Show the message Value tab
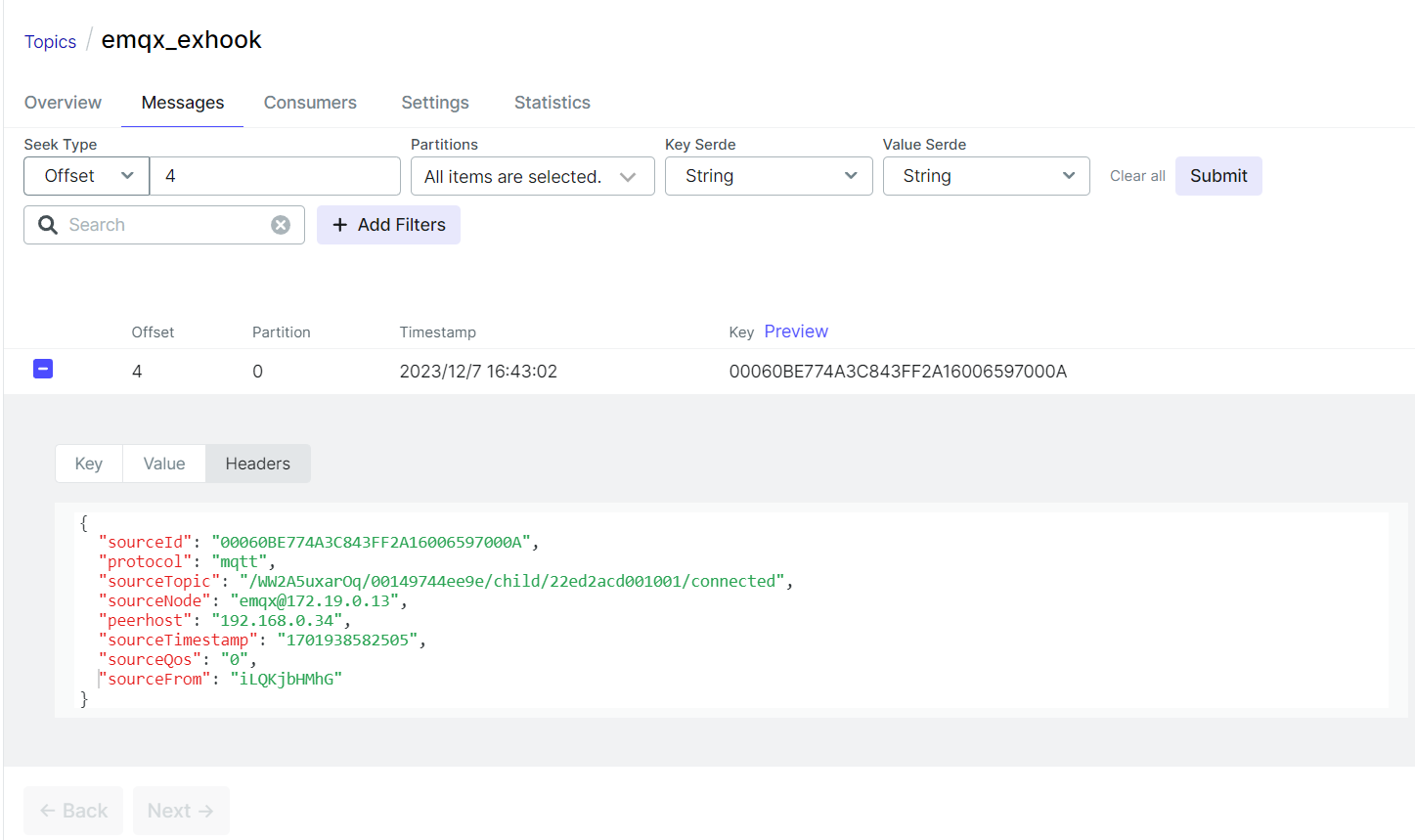The height and width of the screenshot is (840, 1415). pos(164,464)
